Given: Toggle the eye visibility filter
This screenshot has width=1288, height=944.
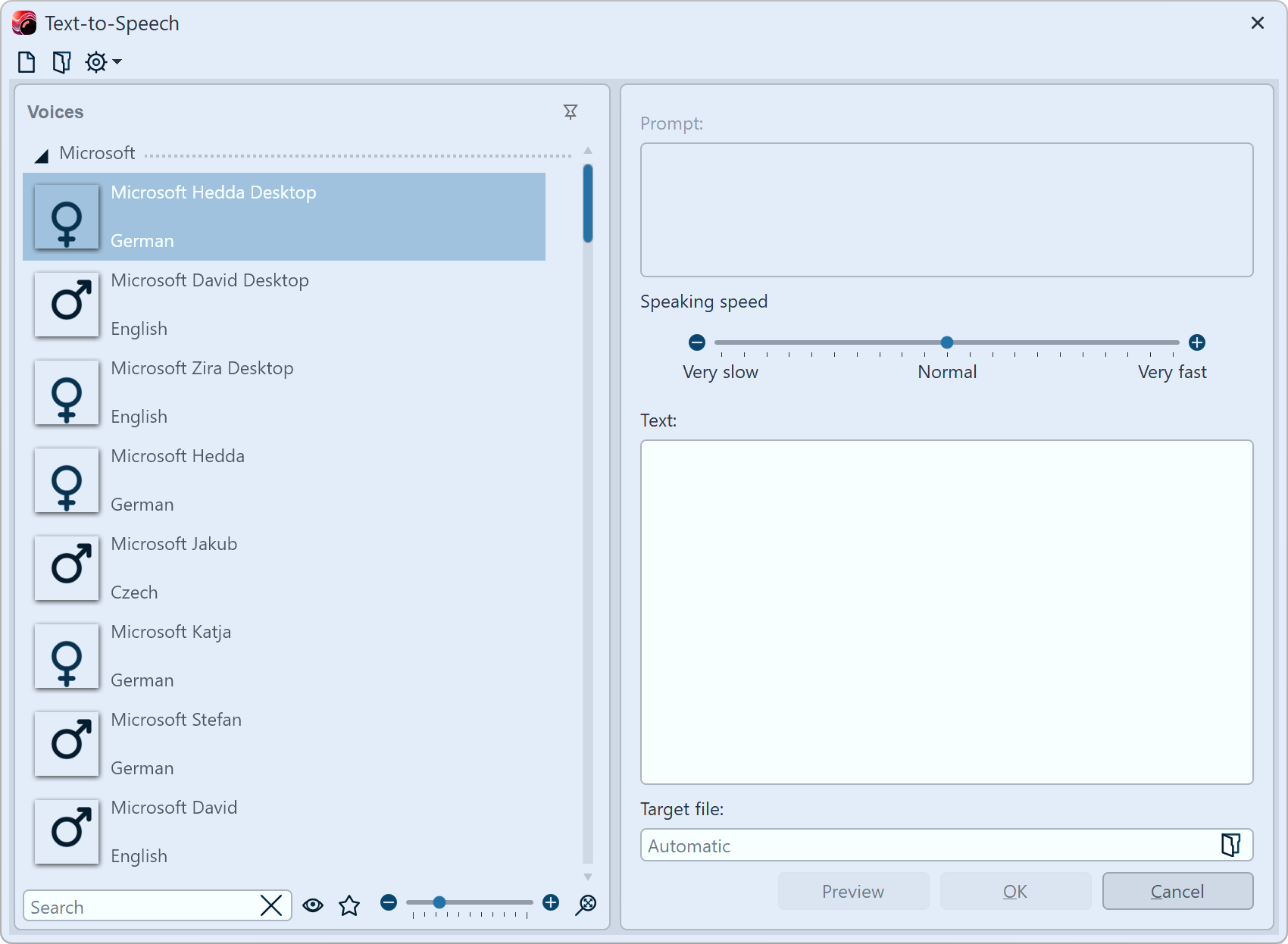Looking at the screenshot, I should [x=312, y=904].
